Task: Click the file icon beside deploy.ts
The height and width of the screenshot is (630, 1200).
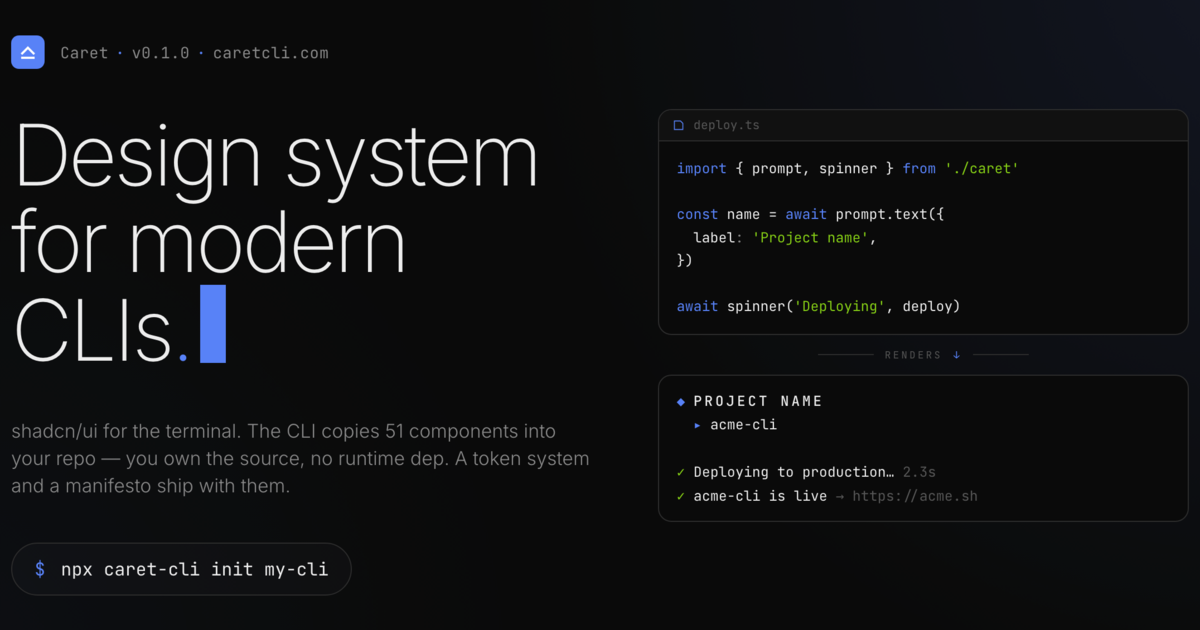Action: [x=679, y=126]
